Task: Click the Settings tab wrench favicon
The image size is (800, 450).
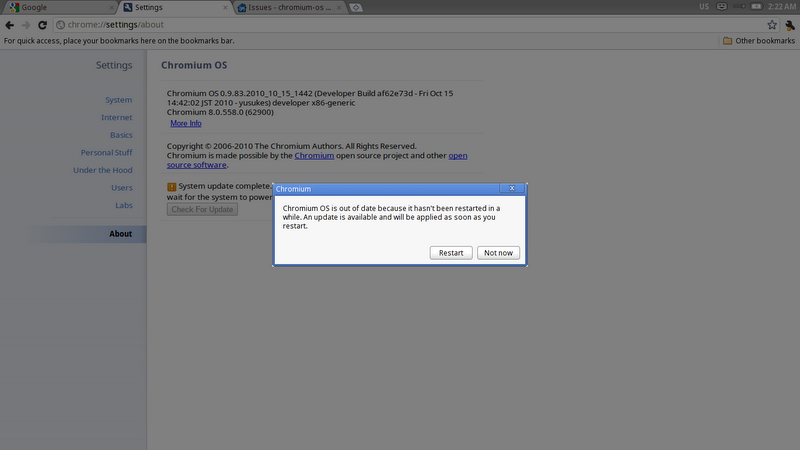Action: coord(128,7)
